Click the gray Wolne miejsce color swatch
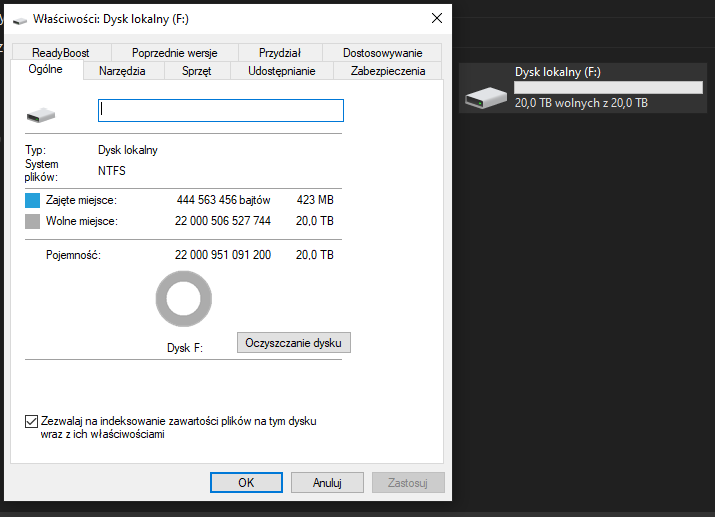This screenshot has width=715, height=517. [32, 221]
